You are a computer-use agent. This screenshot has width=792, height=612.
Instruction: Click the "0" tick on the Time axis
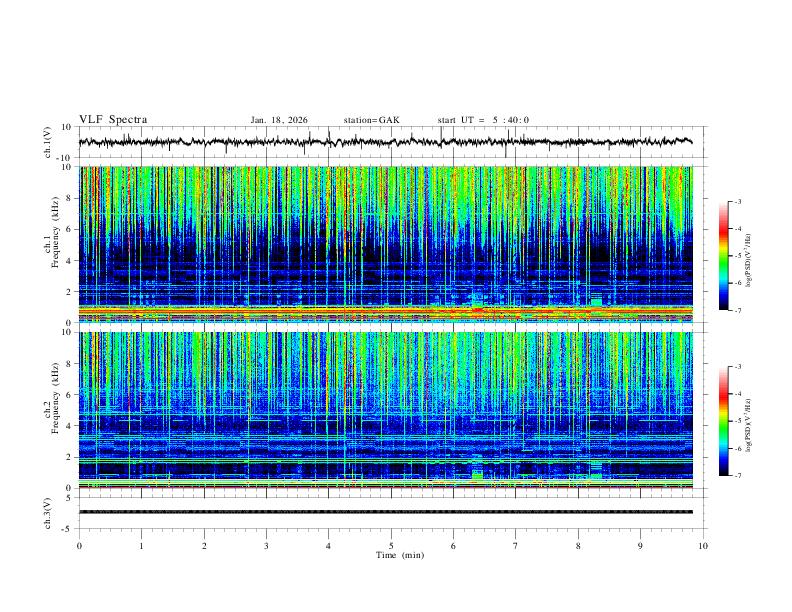coord(79,546)
